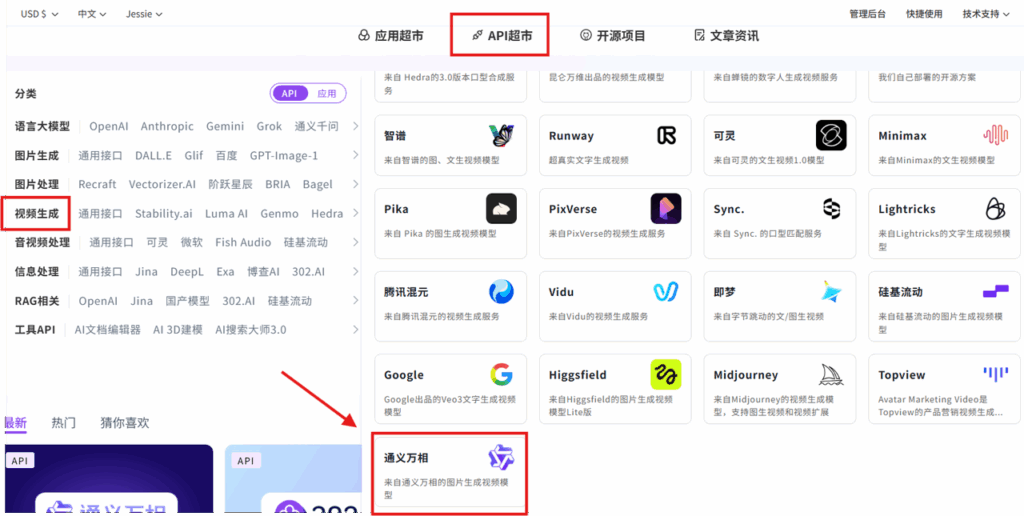Click the 即梦 logo icon
The width and height of the screenshot is (1024, 516).
[831, 292]
